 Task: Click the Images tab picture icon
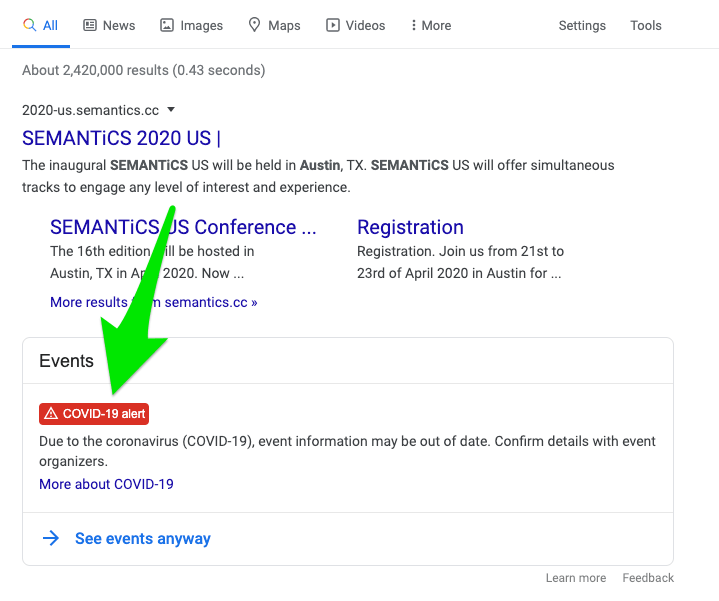[167, 25]
